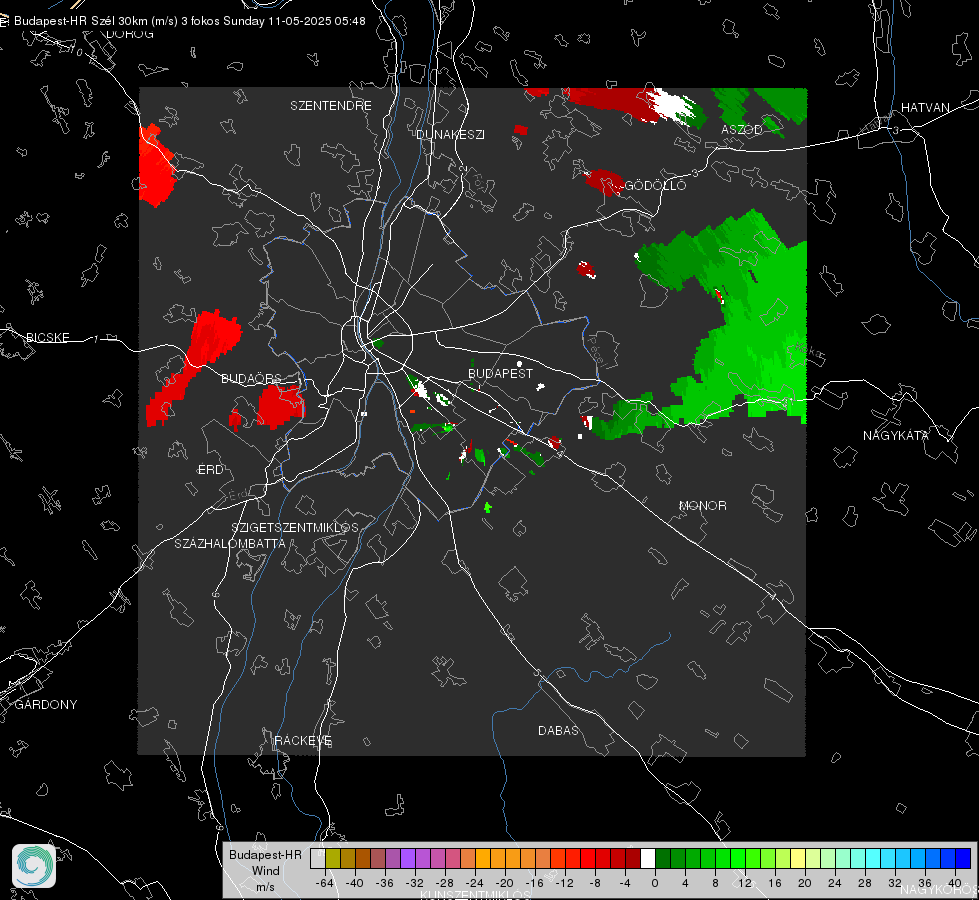Select the m/s unit label in legend
This screenshot has width=979, height=900.
pyautogui.click(x=265, y=887)
